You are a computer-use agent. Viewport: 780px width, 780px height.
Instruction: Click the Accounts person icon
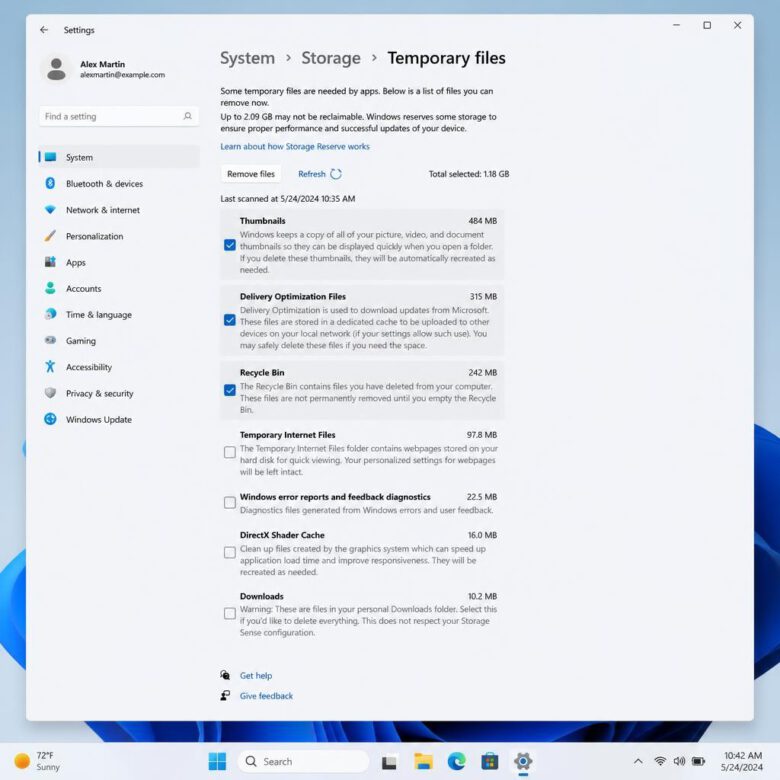point(50,288)
